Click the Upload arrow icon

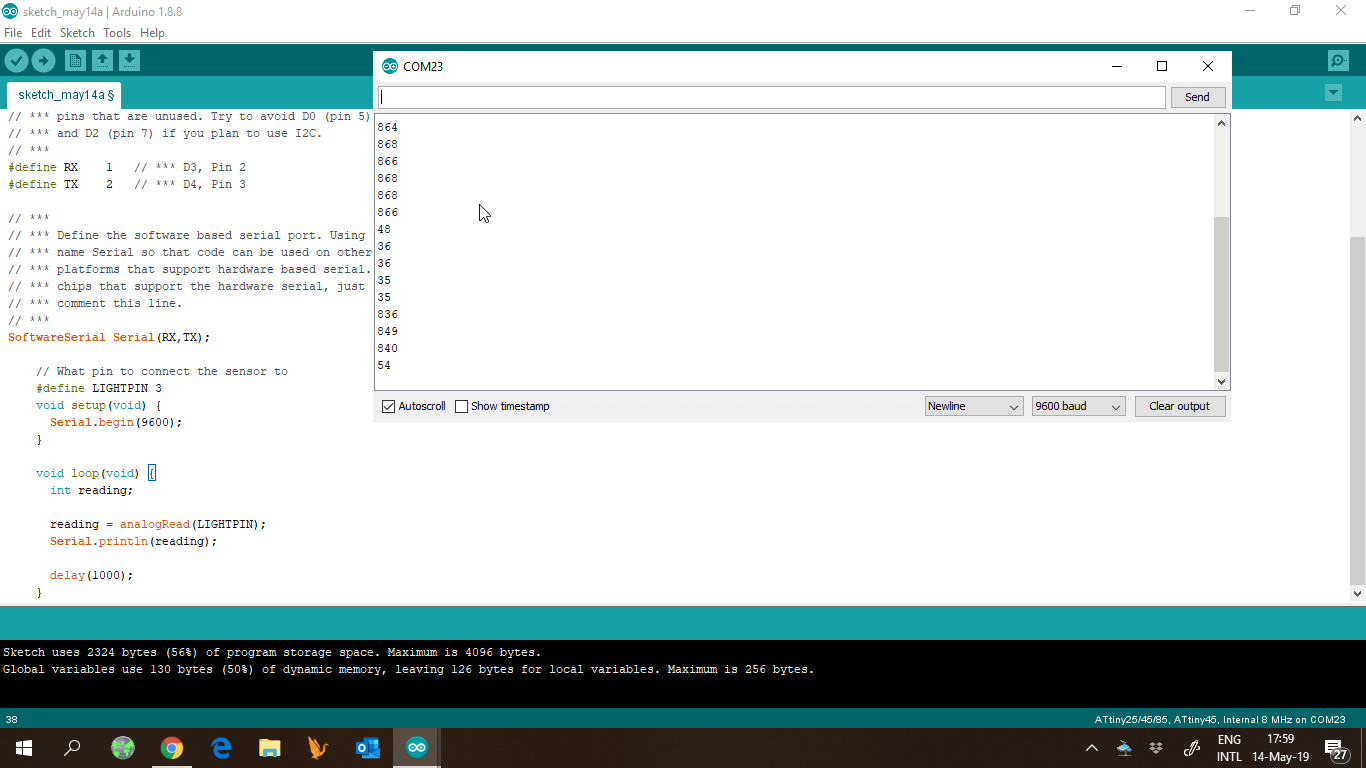[x=43, y=61]
